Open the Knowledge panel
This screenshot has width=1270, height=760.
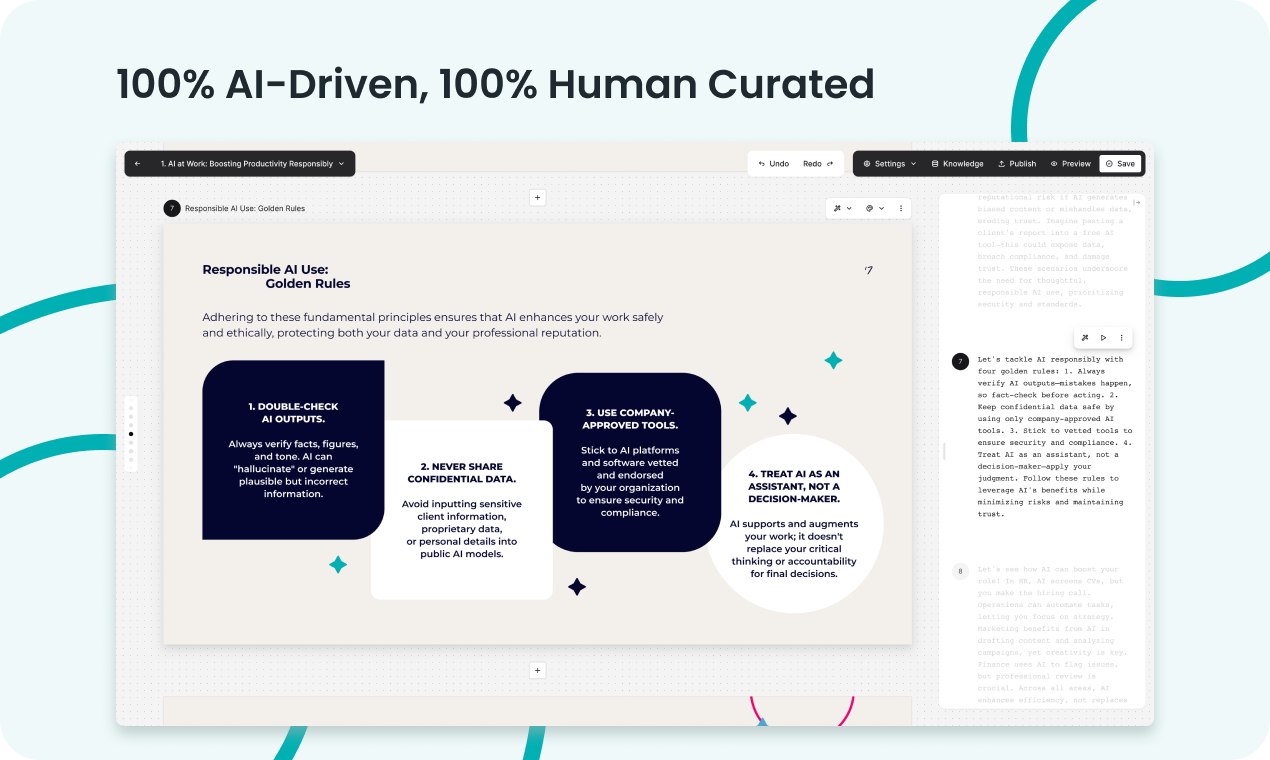click(957, 164)
